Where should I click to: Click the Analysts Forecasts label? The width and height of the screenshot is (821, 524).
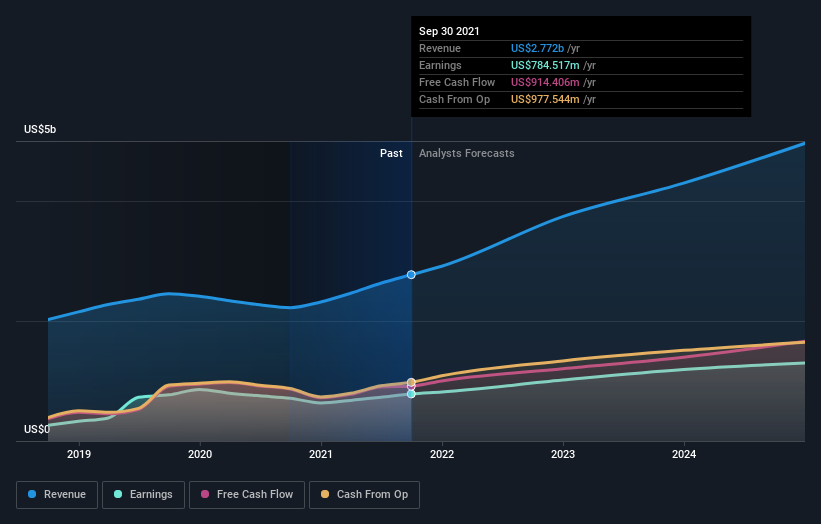(x=467, y=153)
